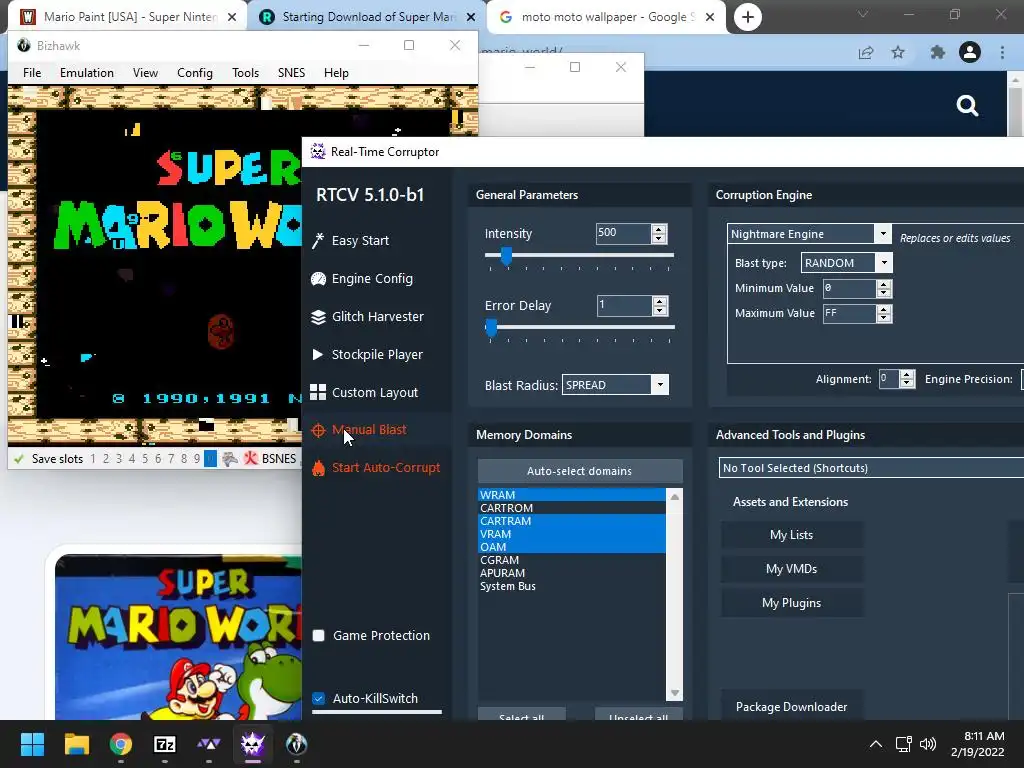Viewport: 1024px width, 768px height.
Task: Click the Chrome search magnifier icon on page
Action: [967, 105]
